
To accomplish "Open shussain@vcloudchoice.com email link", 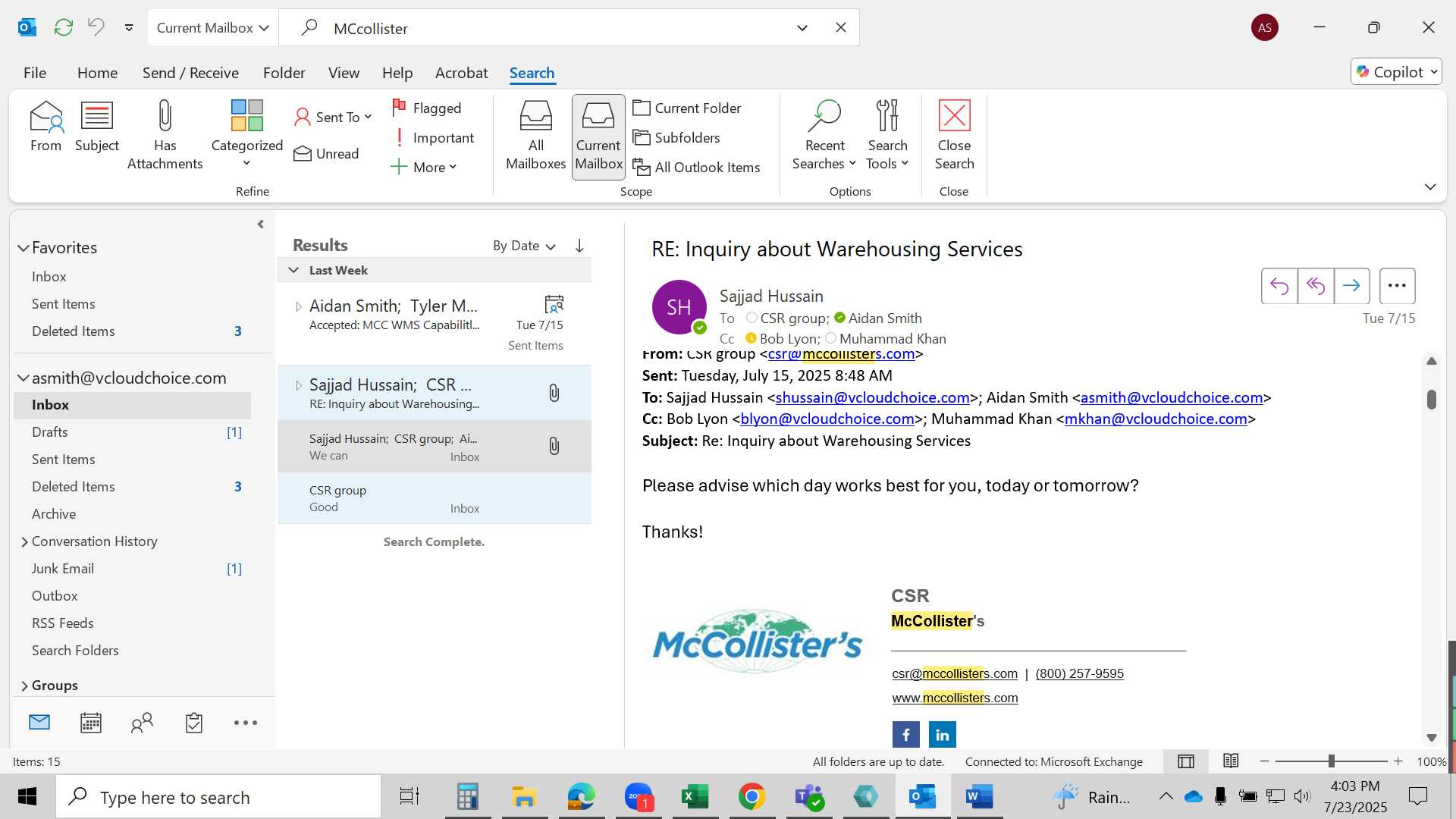I will pyautogui.click(x=872, y=397).
